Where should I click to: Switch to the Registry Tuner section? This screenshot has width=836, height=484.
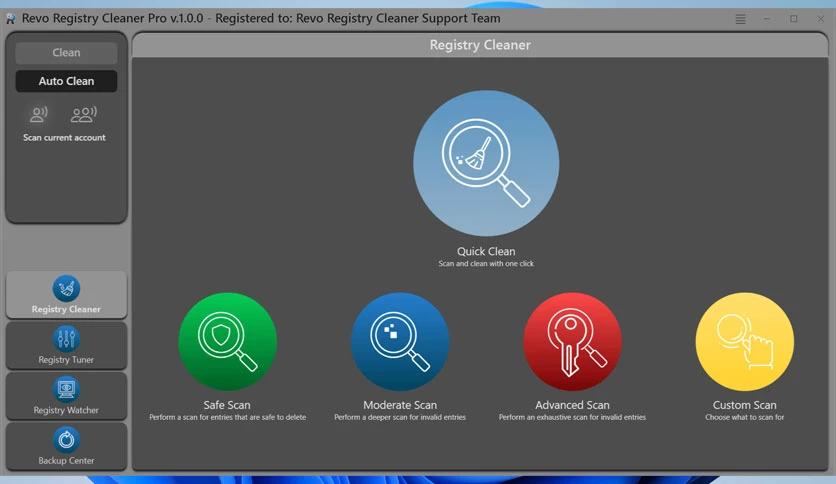pyautogui.click(x=66, y=345)
